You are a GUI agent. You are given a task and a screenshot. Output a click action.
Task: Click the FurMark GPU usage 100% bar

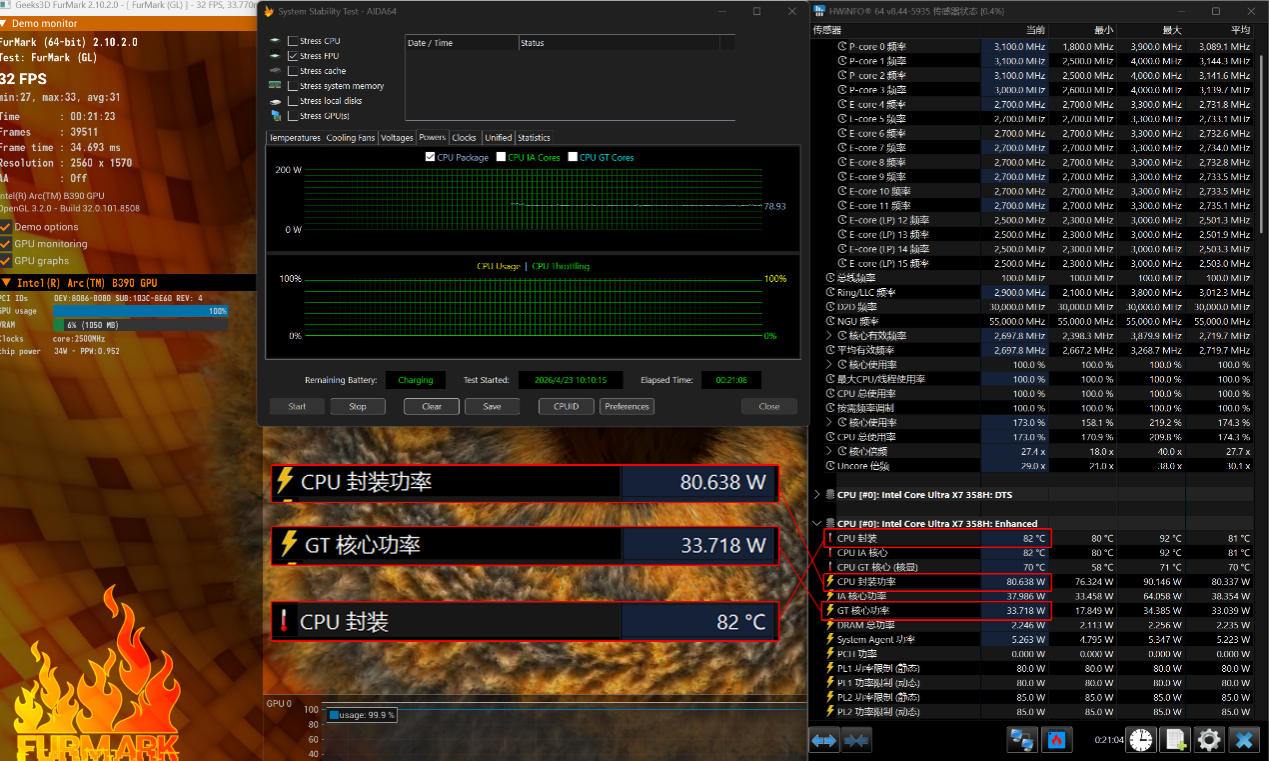pos(141,311)
